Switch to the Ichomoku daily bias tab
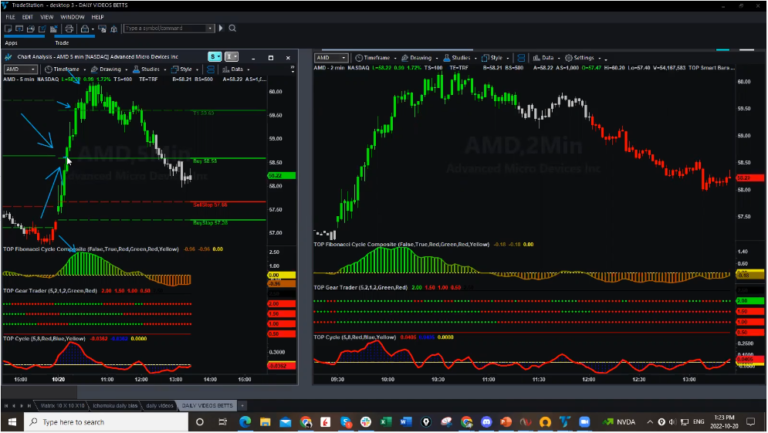Image resolution: width=768 pixels, height=433 pixels. pos(115,406)
